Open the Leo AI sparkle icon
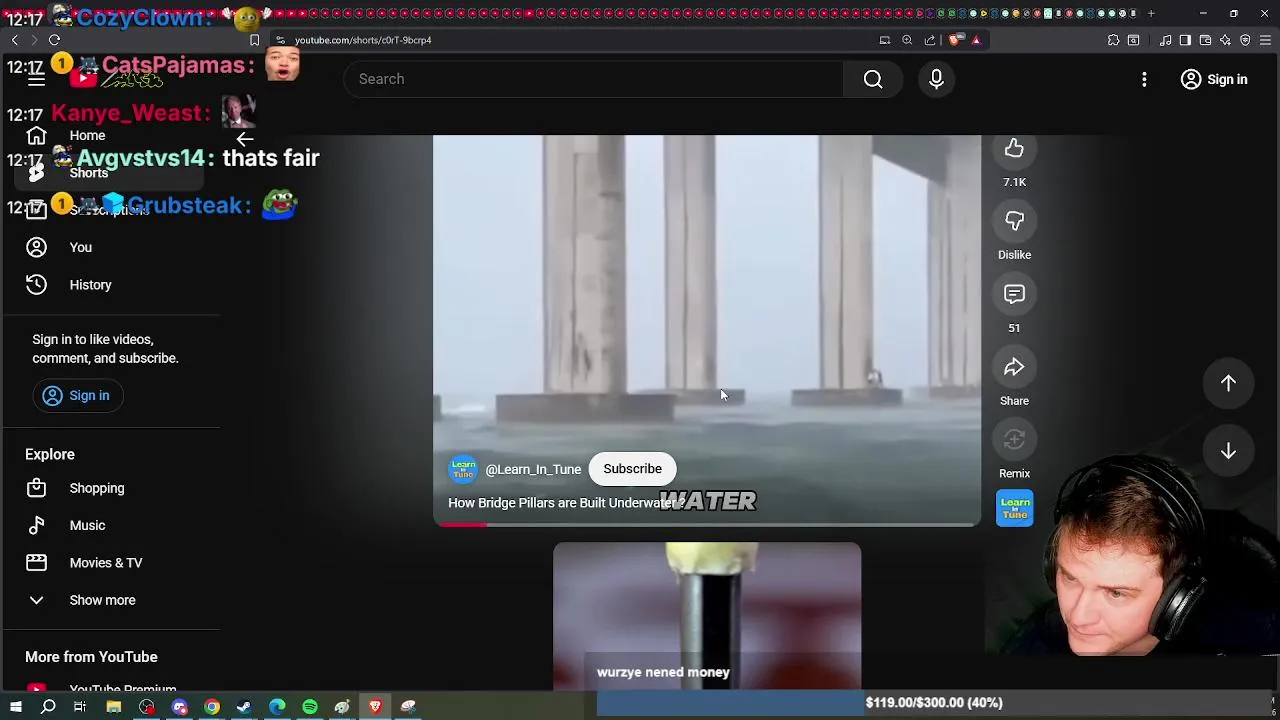 1225,40
